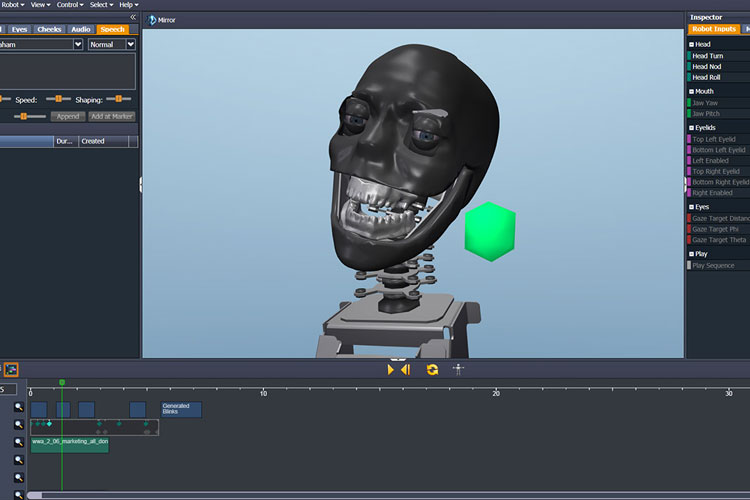Collapse the Eyelids group in Inspector

(x=692, y=128)
